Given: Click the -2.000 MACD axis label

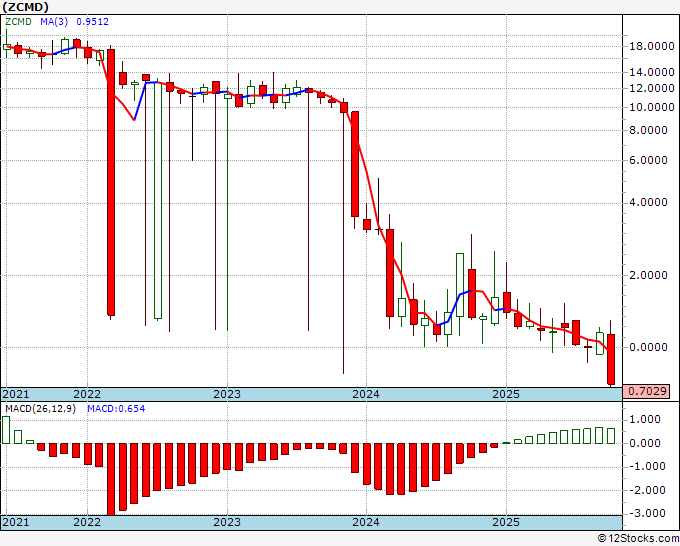Looking at the screenshot, I should point(647,490).
